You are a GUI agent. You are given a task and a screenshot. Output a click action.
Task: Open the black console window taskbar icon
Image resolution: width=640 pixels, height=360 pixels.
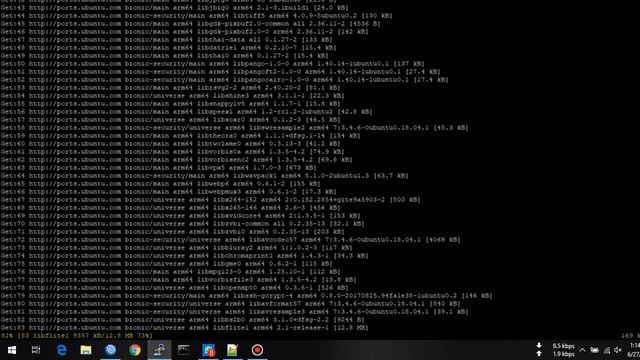coord(184,350)
